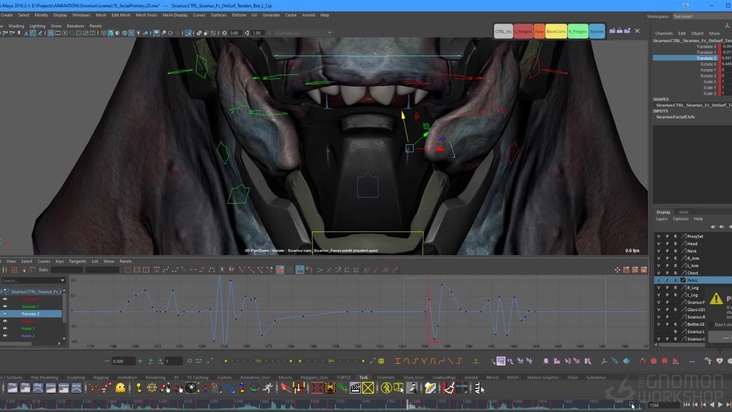The width and height of the screenshot is (732, 412).
Task: Toggle visibility V of ProxySet layer
Action: [x=659, y=237]
